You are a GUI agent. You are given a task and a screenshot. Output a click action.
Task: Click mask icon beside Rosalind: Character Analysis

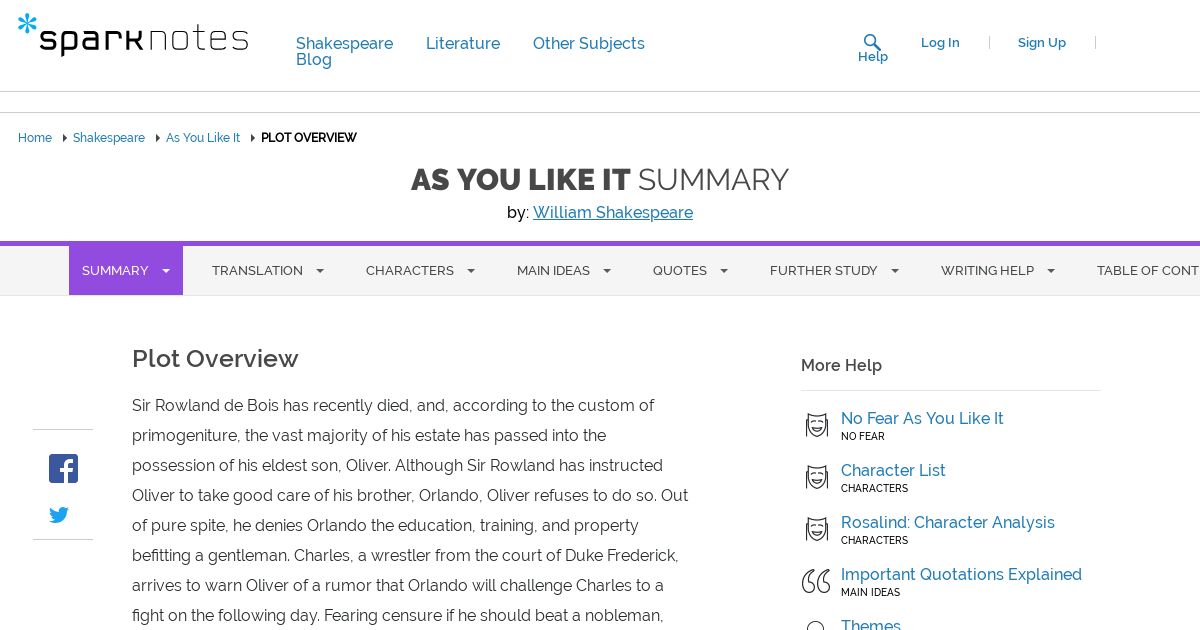pos(817,530)
